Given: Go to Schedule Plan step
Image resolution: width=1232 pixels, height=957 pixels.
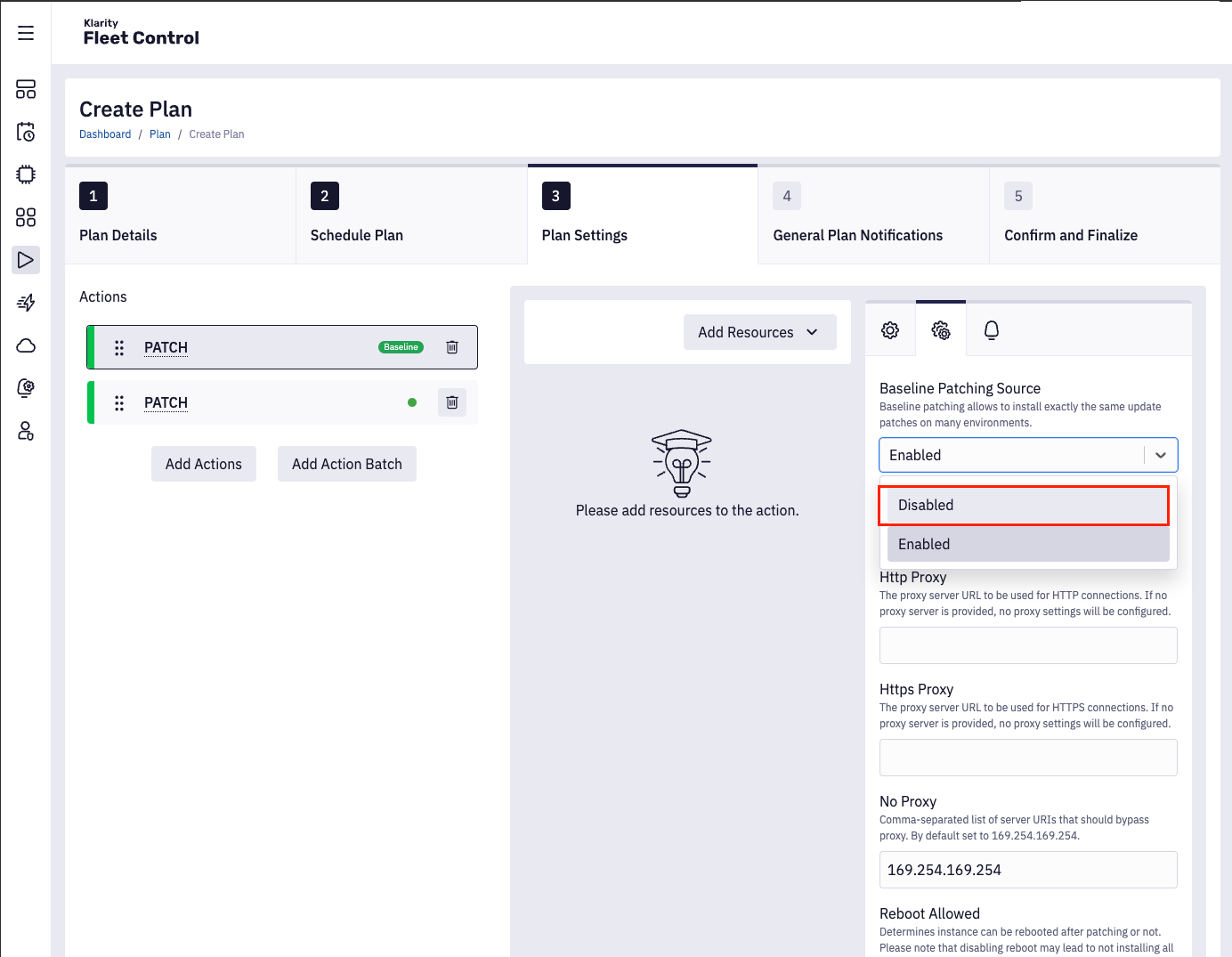Looking at the screenshot, I should point(356,235).
